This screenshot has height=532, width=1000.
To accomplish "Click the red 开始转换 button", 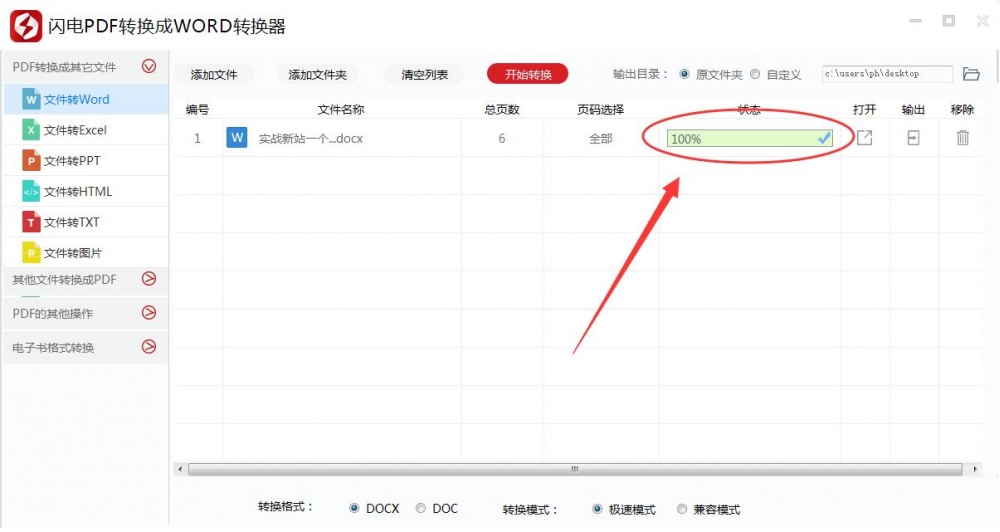I will pyautogui.click(x=527, y=74).
